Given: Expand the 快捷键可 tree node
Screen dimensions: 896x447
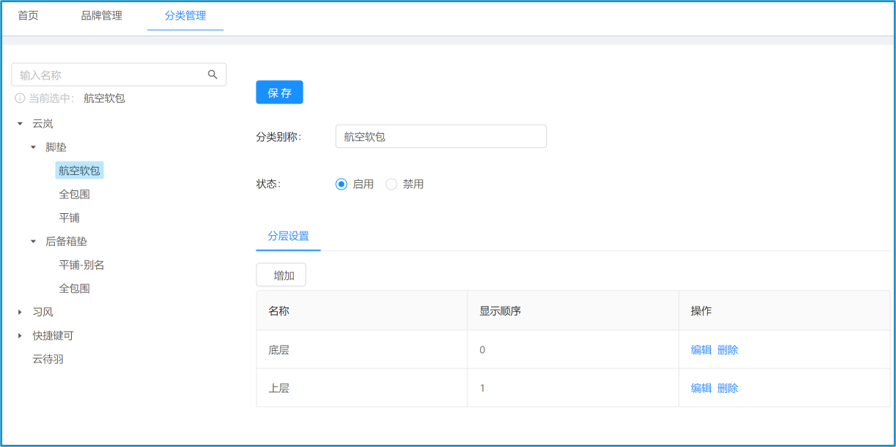Looking at the screenshot, I should tap(20, 336).
